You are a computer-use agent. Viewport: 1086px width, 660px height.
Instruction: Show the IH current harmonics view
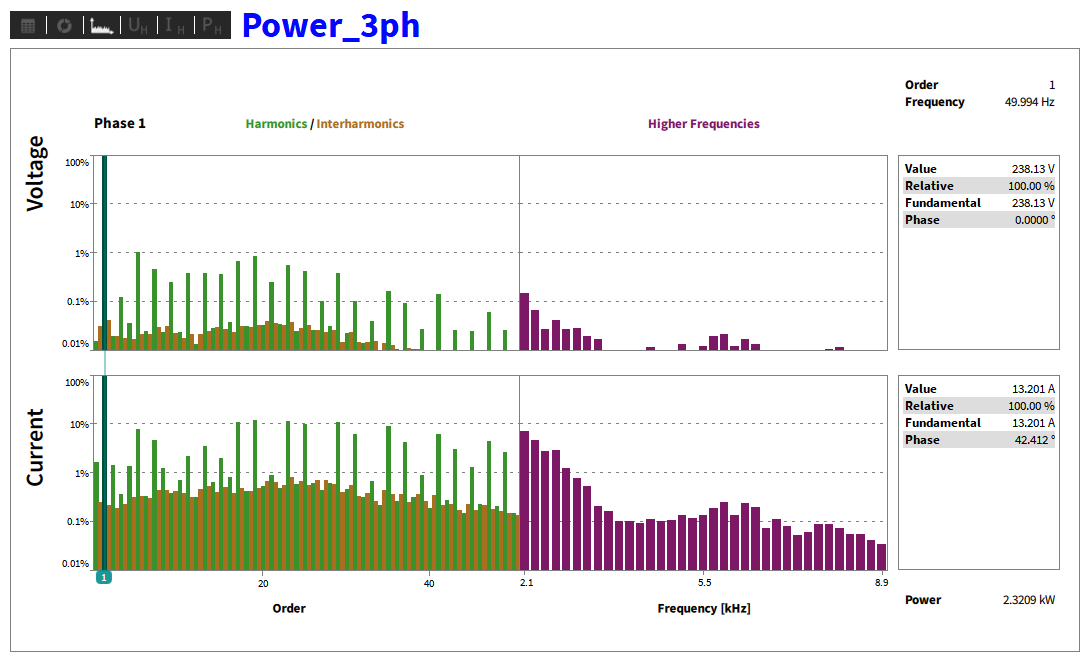tap(175, 26)
